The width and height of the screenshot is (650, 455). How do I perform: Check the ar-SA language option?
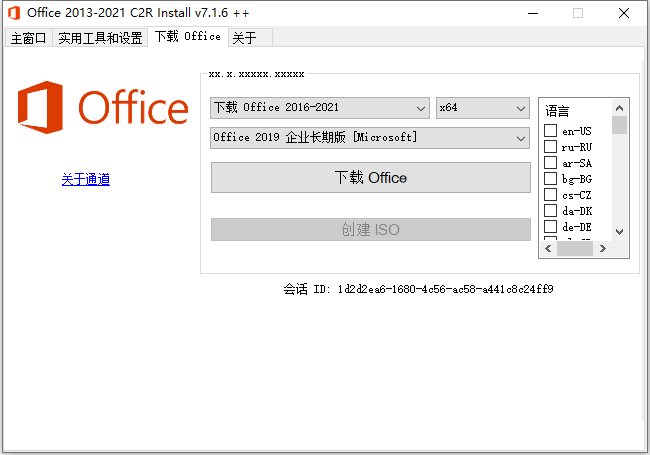tap(550, 163)
